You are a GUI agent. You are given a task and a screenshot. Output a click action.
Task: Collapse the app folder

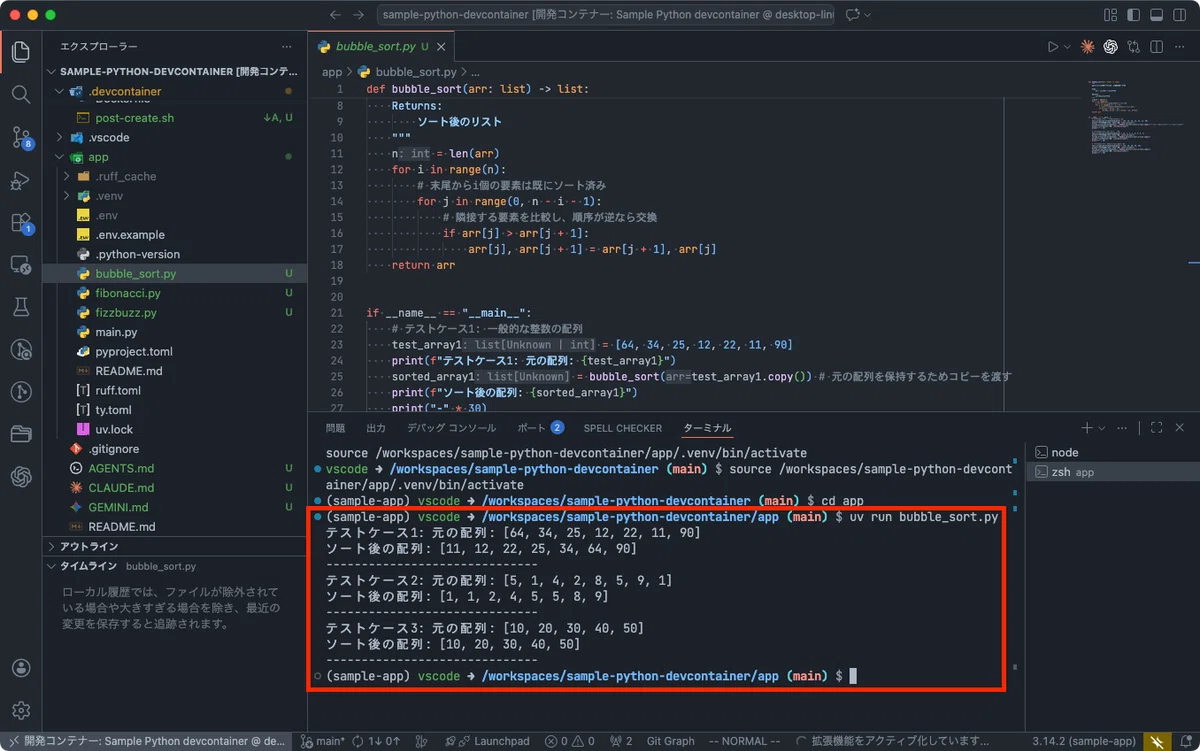click(x=59, y=157)
